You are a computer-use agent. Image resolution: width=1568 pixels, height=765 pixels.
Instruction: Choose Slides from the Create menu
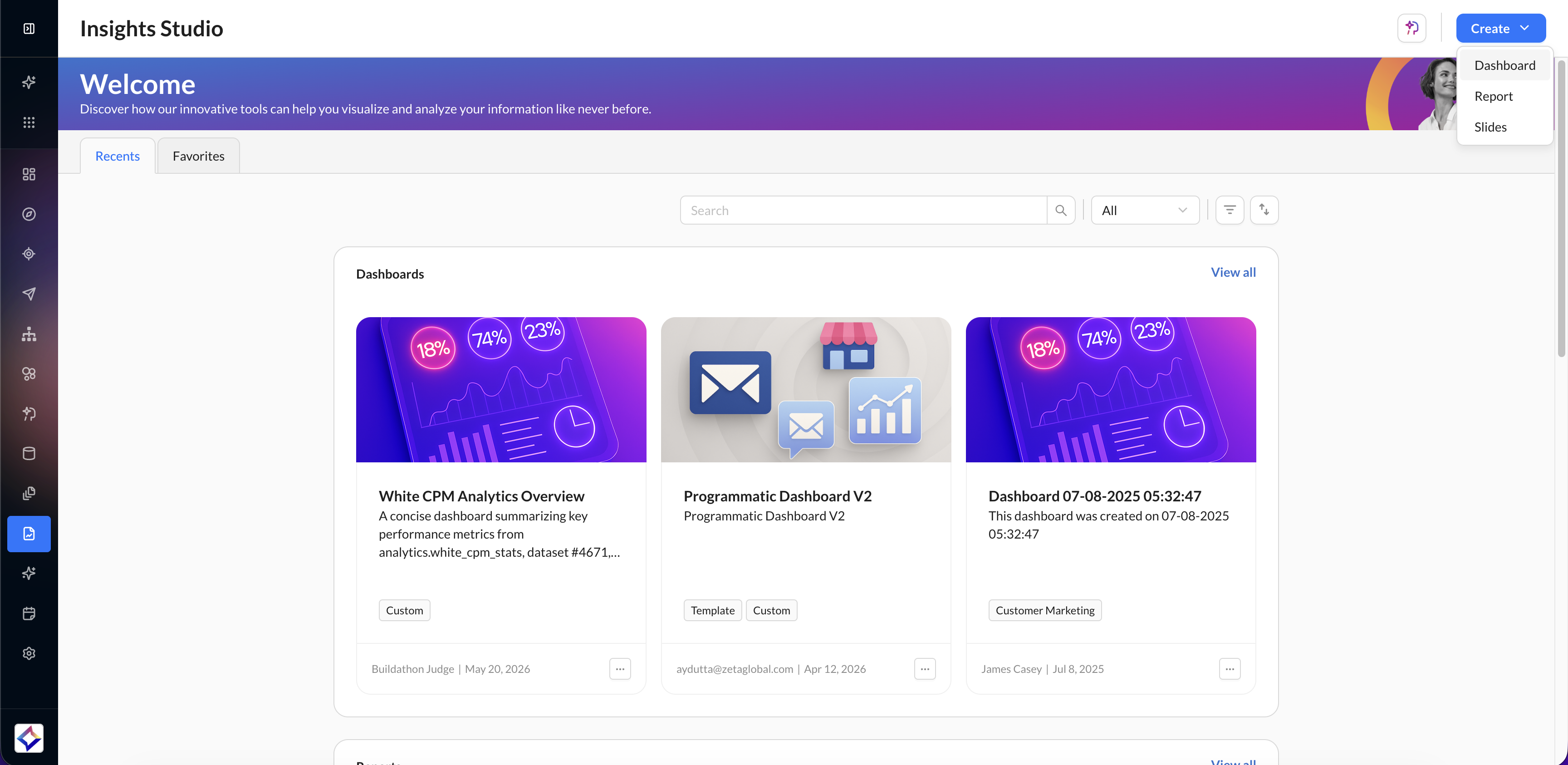tap(1504, 127)
